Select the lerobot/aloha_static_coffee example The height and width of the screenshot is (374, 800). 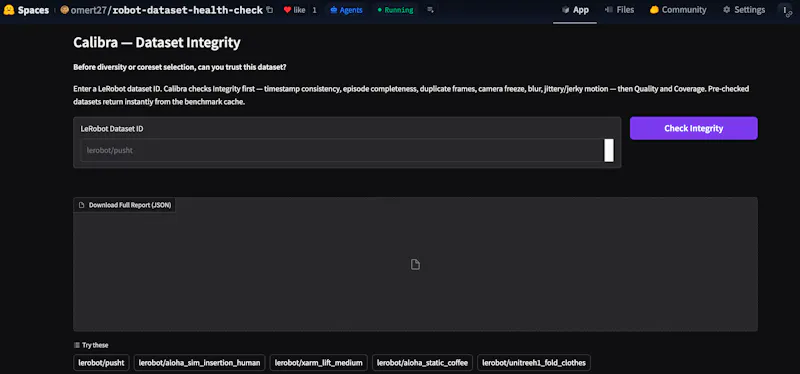[x=422, y=363]
